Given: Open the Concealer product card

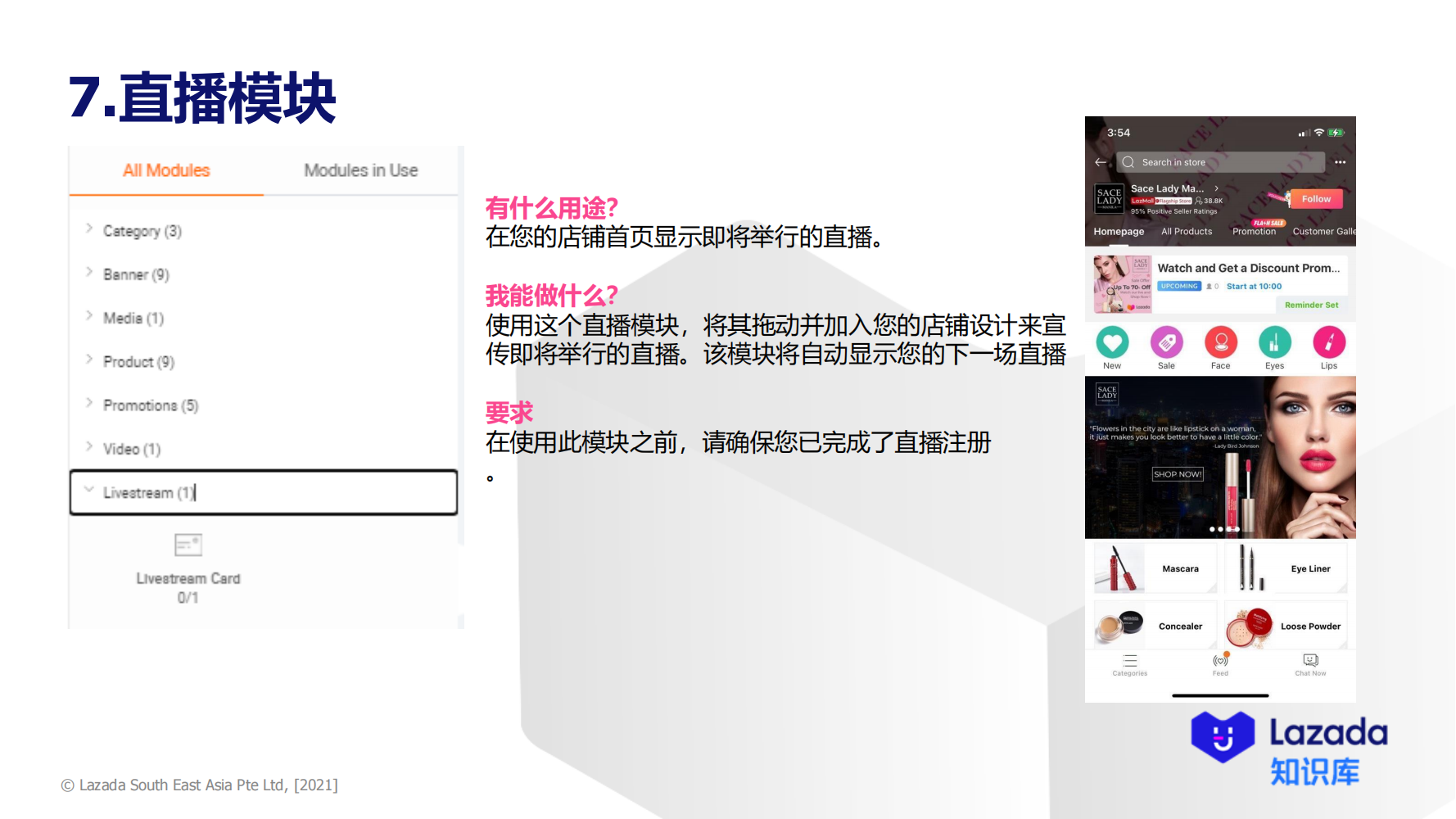Looking at the screenshot, I should pyautogui.click(x=1155, y=626).
